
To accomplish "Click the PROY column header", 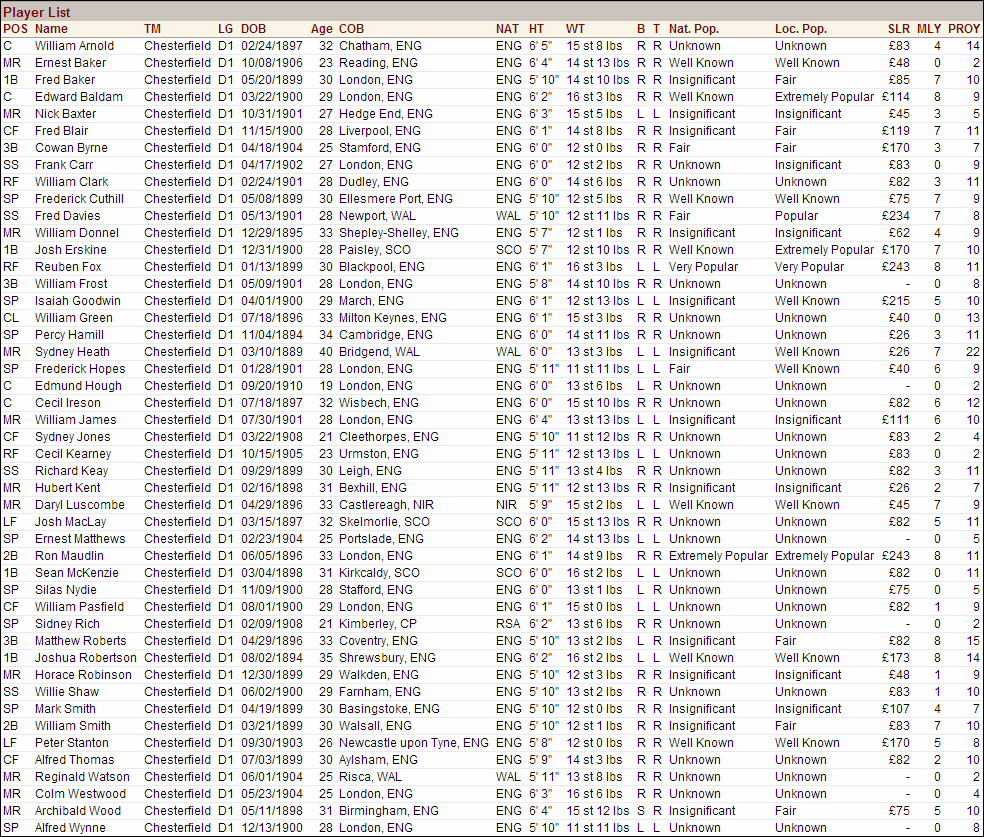I will 963,29.
